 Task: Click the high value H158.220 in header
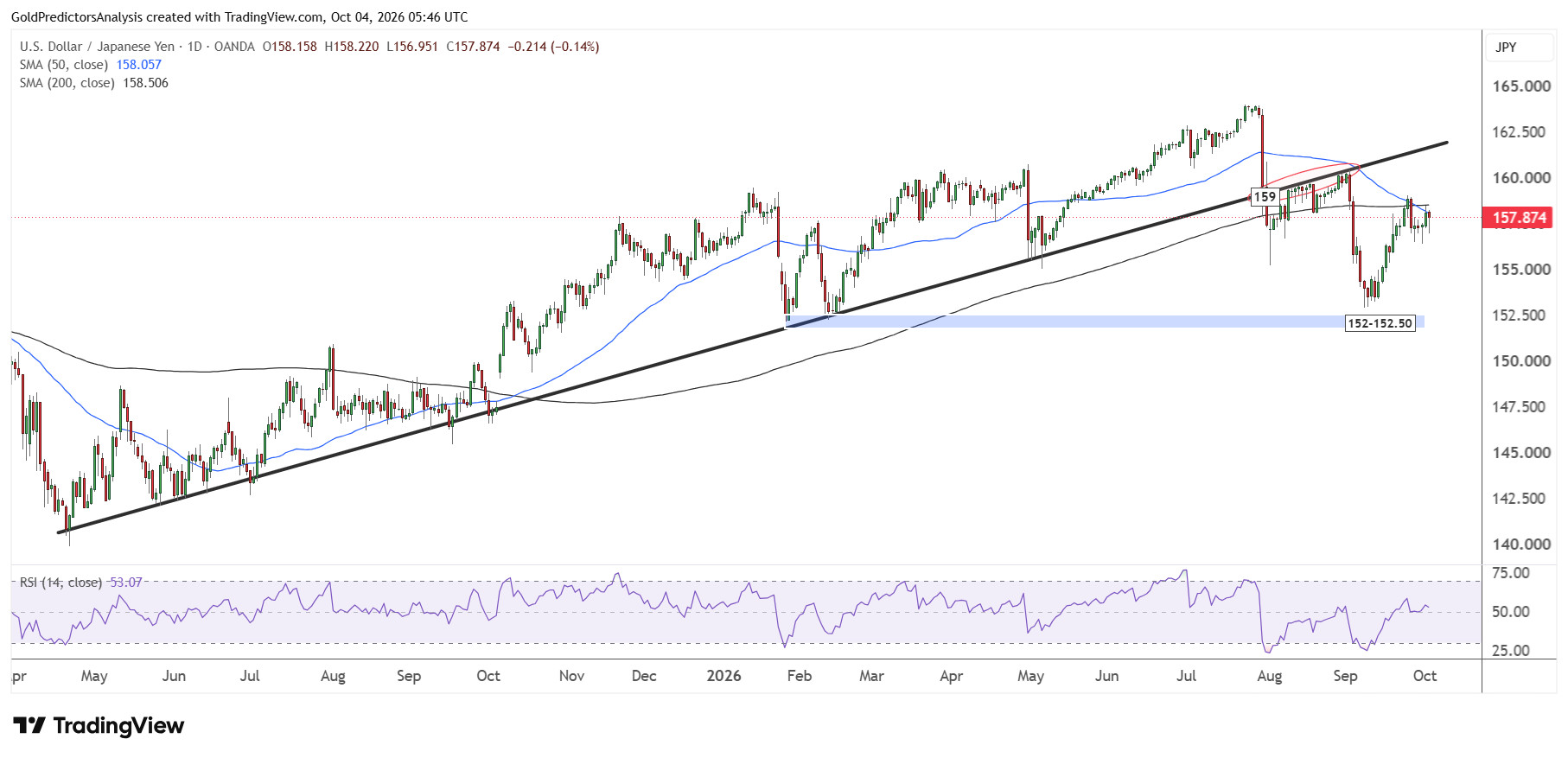351,47
